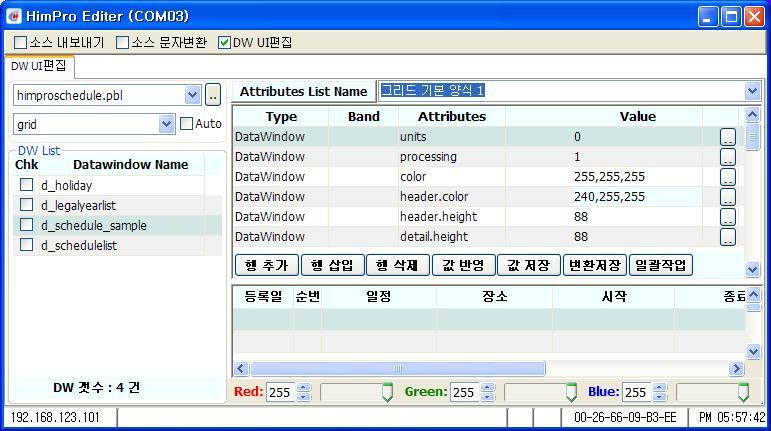Screen dimensions: 771x431
Task: Open value editor button for color row
Action: click(x=728, y=176)
